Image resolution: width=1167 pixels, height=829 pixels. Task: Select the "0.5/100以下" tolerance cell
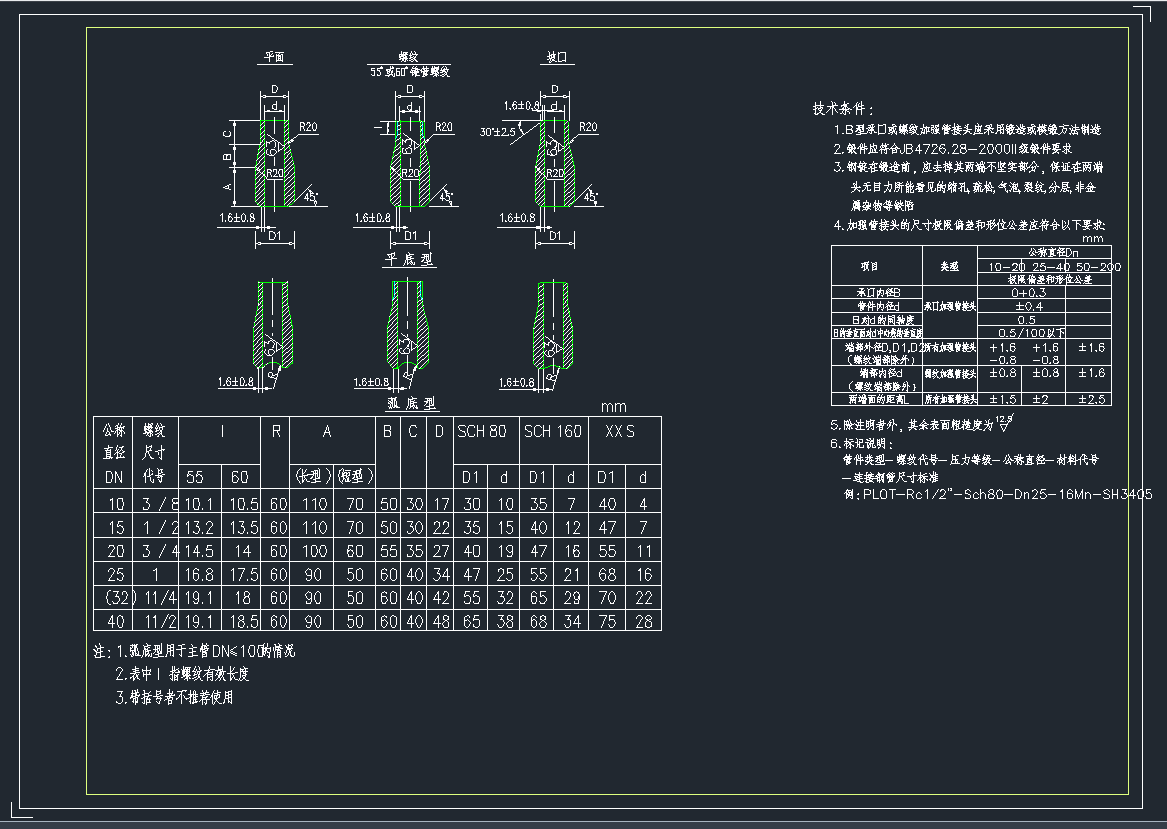tap(1031, 332)
